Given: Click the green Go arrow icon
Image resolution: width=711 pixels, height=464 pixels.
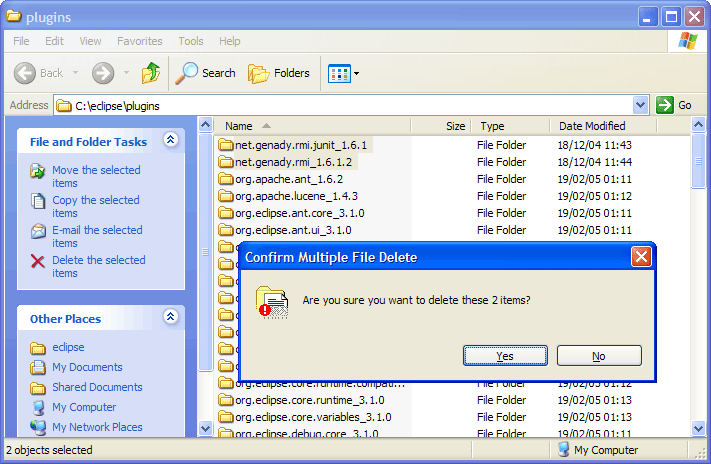Looking at the screenshot, I should pos(665,105).
